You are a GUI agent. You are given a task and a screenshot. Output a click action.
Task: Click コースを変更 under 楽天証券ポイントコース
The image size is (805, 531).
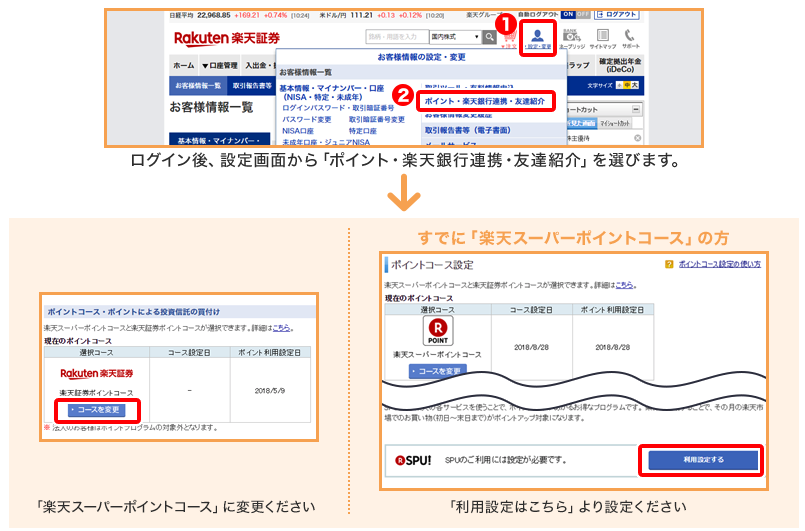(x=97, y=410)
